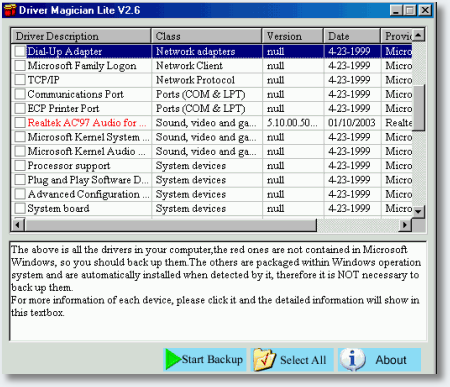Click the vertical scrollbar down arrow
This screenshot has width=450, height=387.
click(419, 212)
